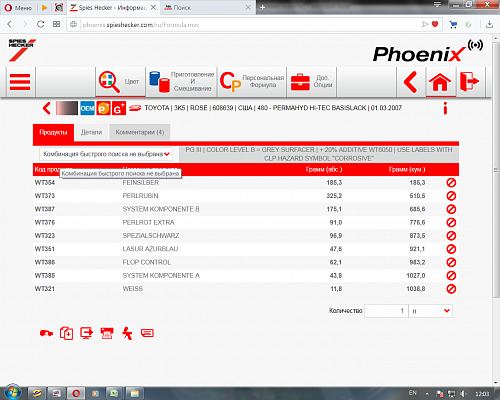Click the copy formula plus icon

point(66,333)
